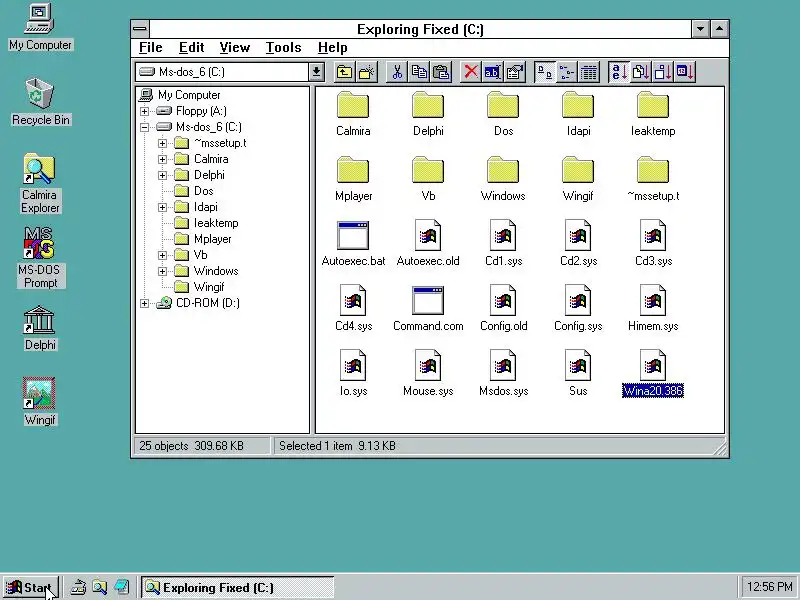Viewport: 800px width, 600px height.
Task: Select the Mouse.sys file icon
Action: coord(428,374)
